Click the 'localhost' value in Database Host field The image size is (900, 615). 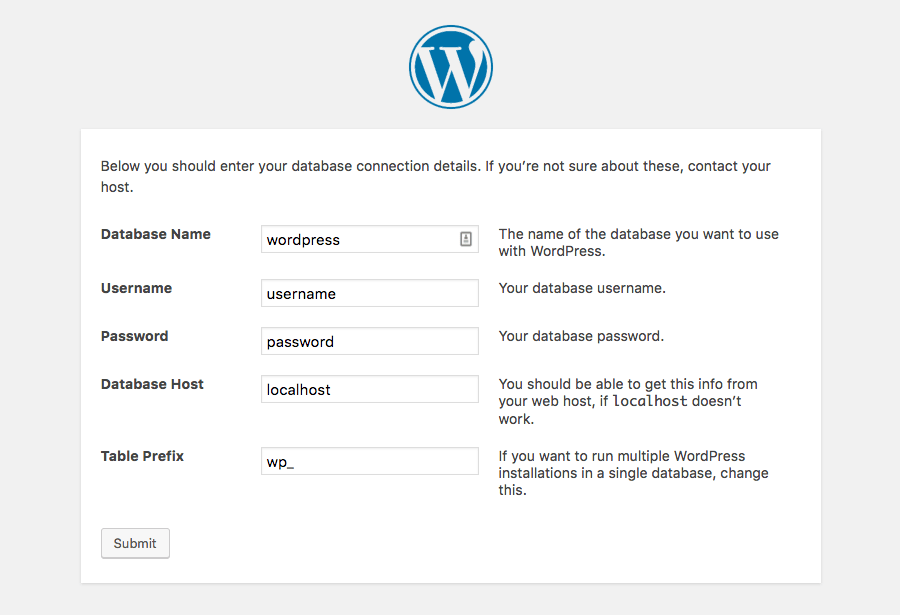pos(298,389)
